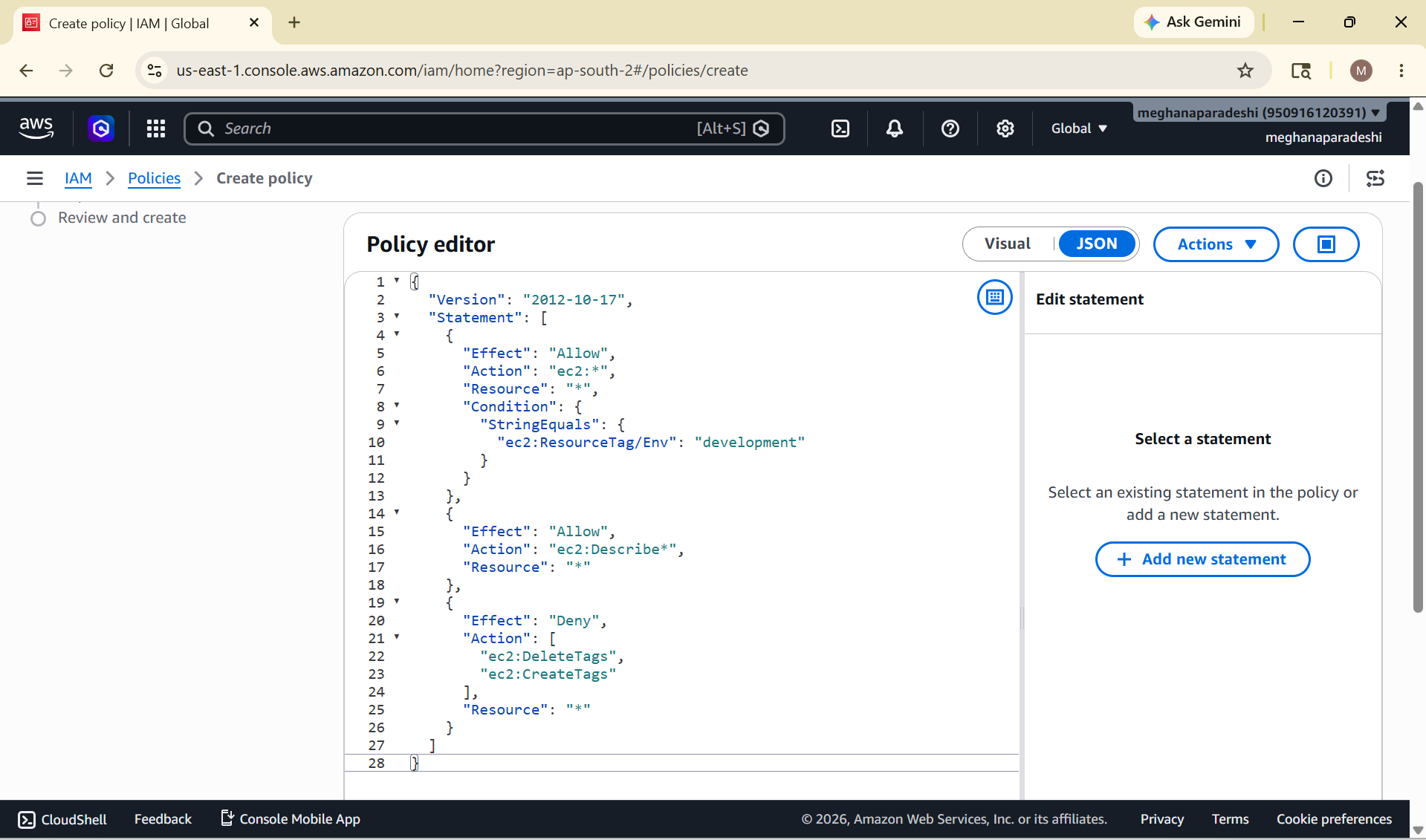The height and width of the screenshot is (840, 1426).
Task: Close the Create policy browser tab
Action: click(x=254, y=23)
